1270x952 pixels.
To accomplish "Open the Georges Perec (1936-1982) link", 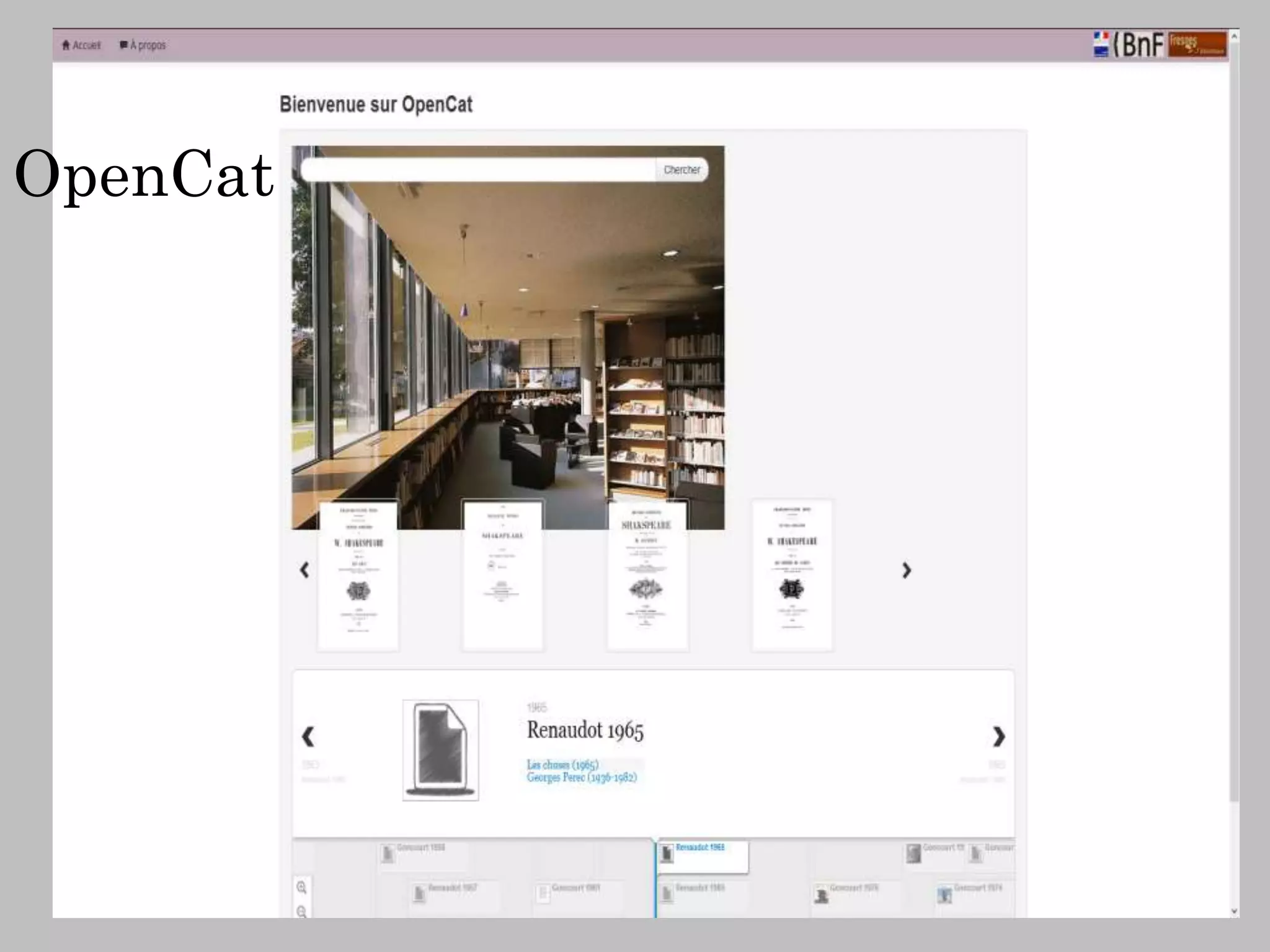I will pos(582,777).
